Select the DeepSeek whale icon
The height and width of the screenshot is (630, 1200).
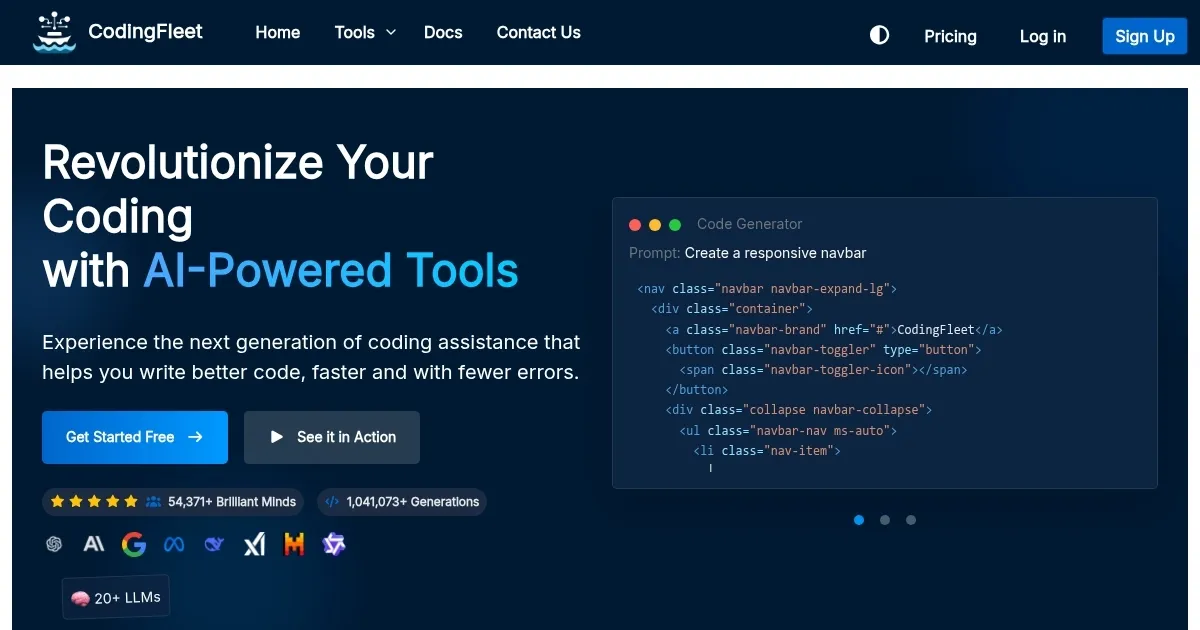(x=214, y=544)
